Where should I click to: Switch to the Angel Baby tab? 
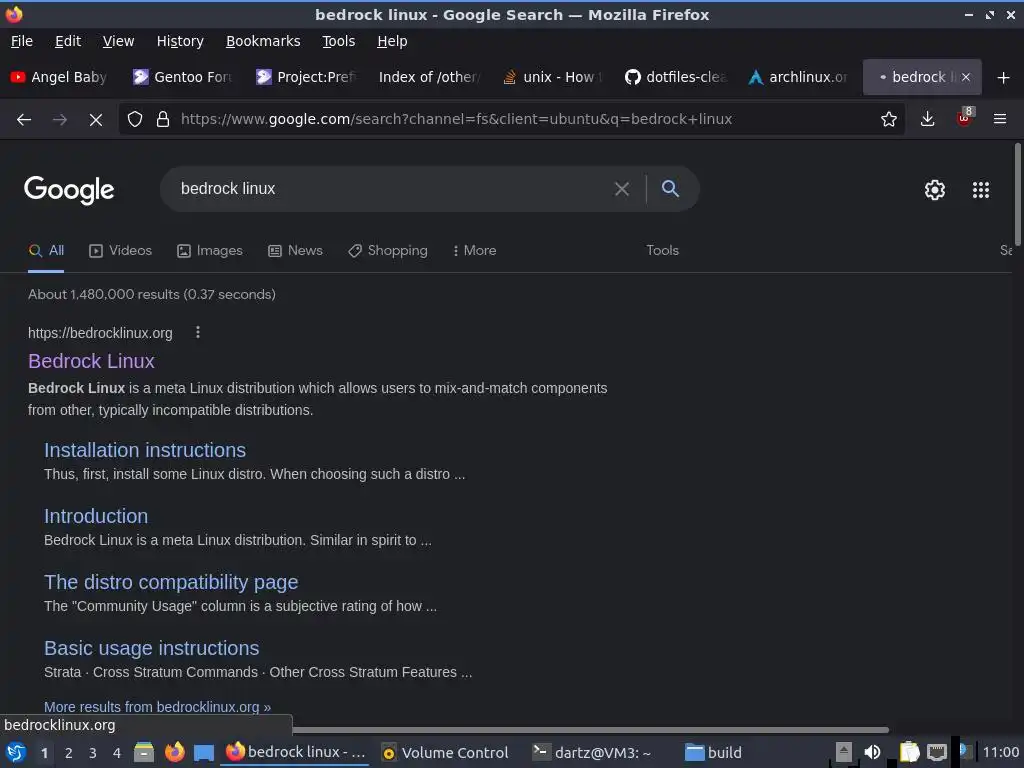pos(59,77)
